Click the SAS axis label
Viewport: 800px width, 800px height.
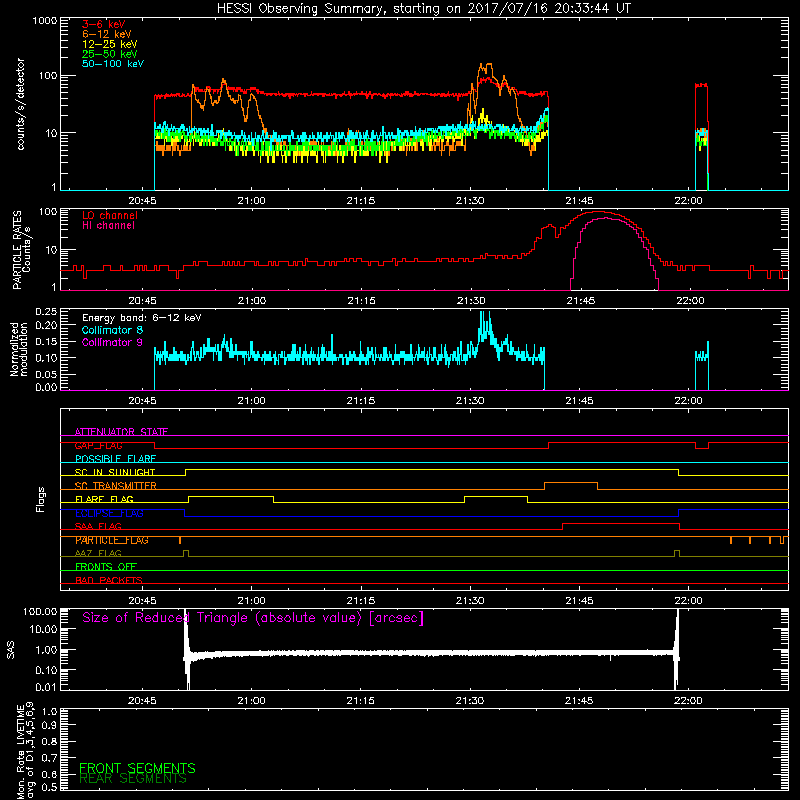(x=11, y=650)
